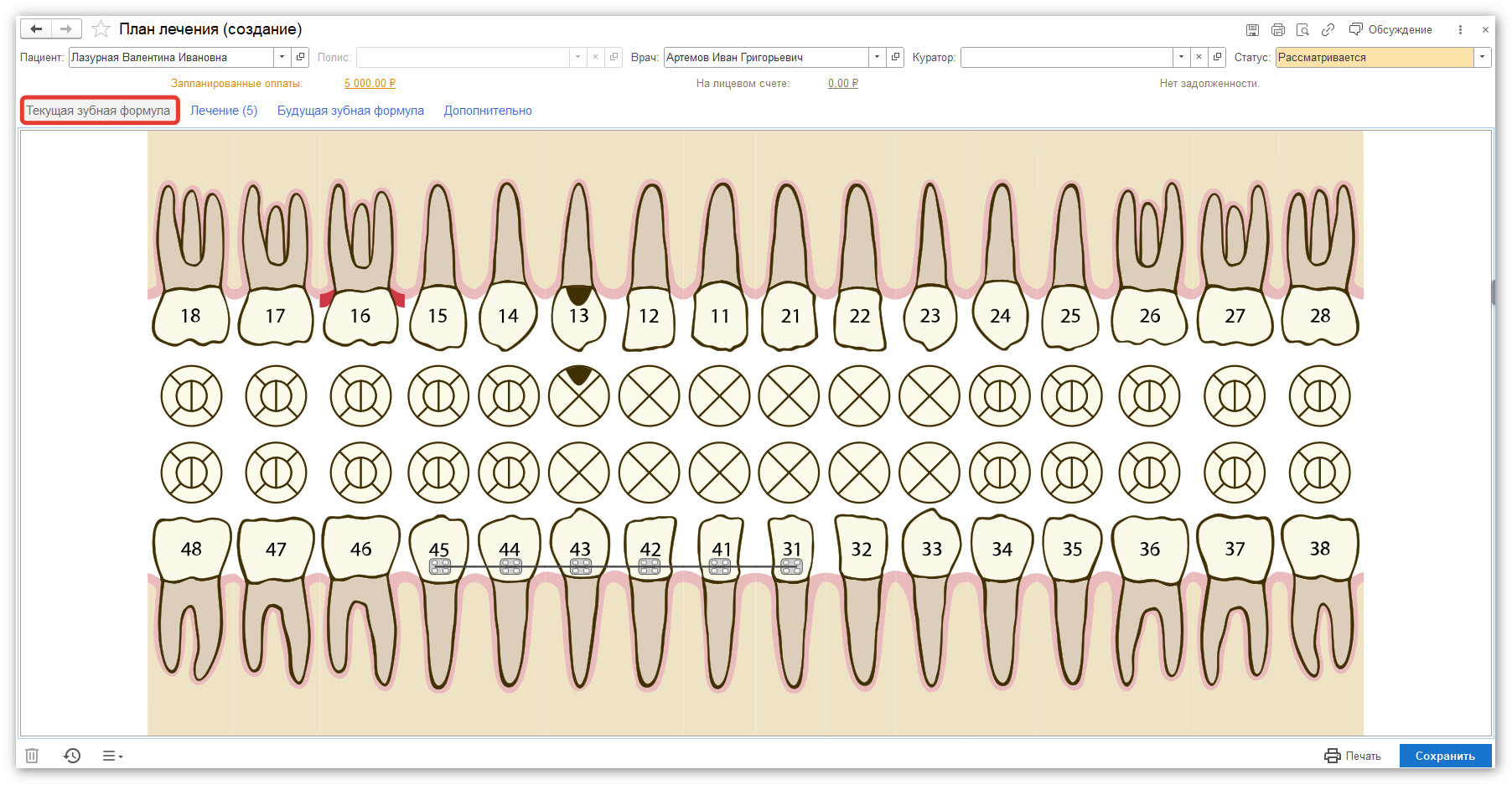Open planned payments link 5 000,00 ₽

click(x=370, y=84)
